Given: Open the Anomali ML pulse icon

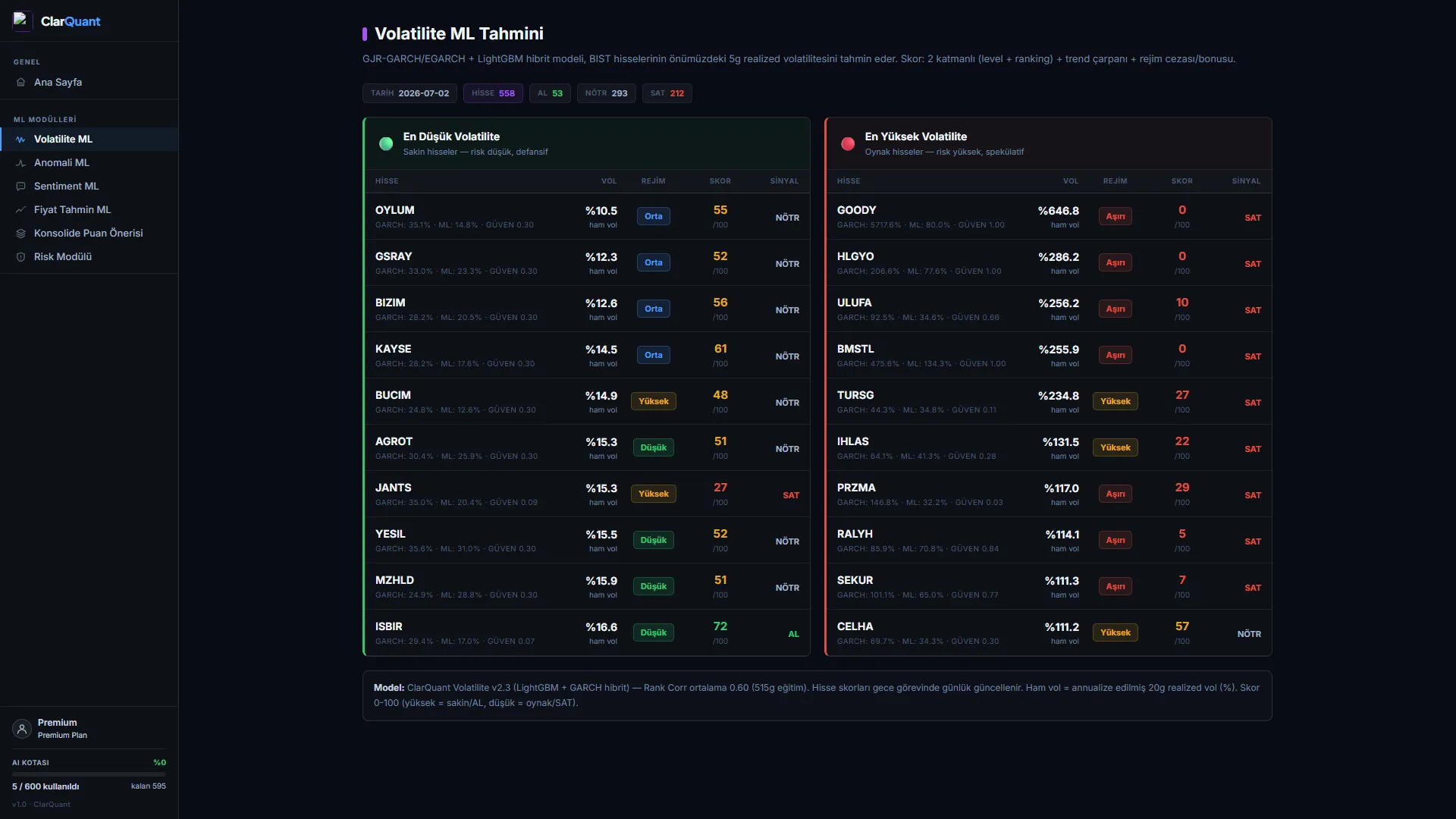Looking at the screenshot, I should [20, 163].
